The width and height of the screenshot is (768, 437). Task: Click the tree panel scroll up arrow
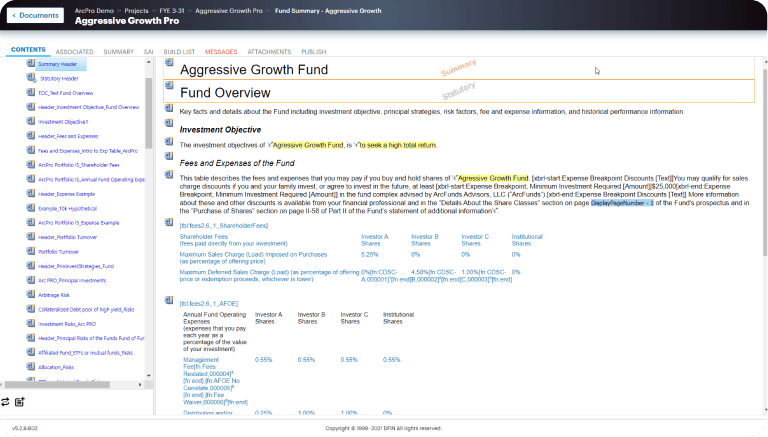[x=148, y=62]
